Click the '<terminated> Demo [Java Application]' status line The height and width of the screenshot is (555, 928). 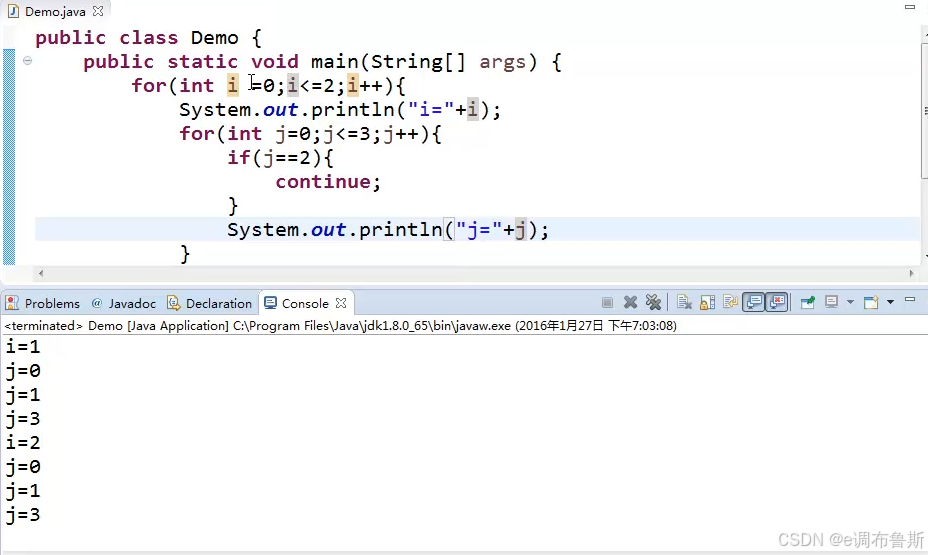340,326
